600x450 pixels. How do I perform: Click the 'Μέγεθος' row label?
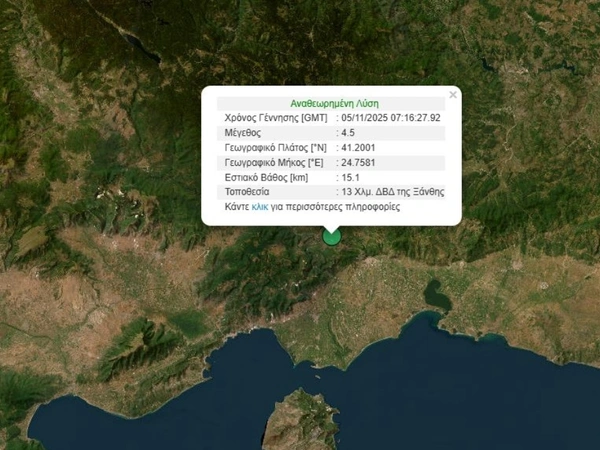(x=245, y=132)
